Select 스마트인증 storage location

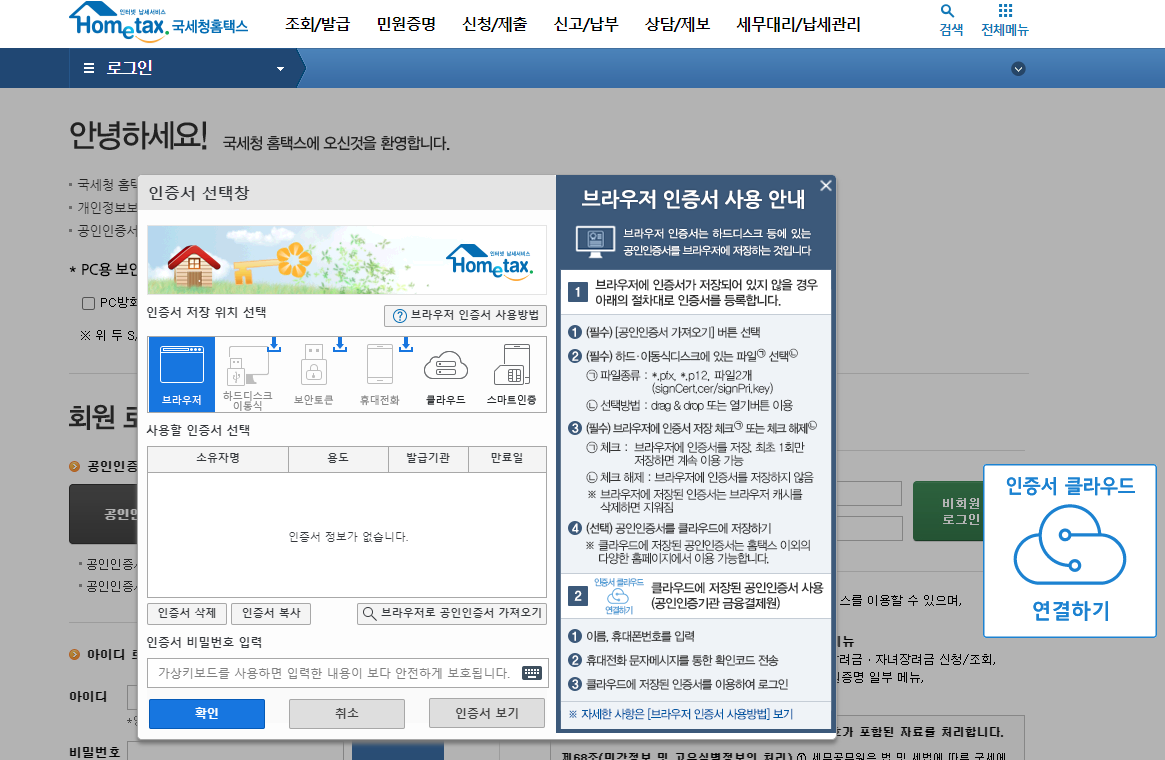pyautogui.click(x=512, y=374)
